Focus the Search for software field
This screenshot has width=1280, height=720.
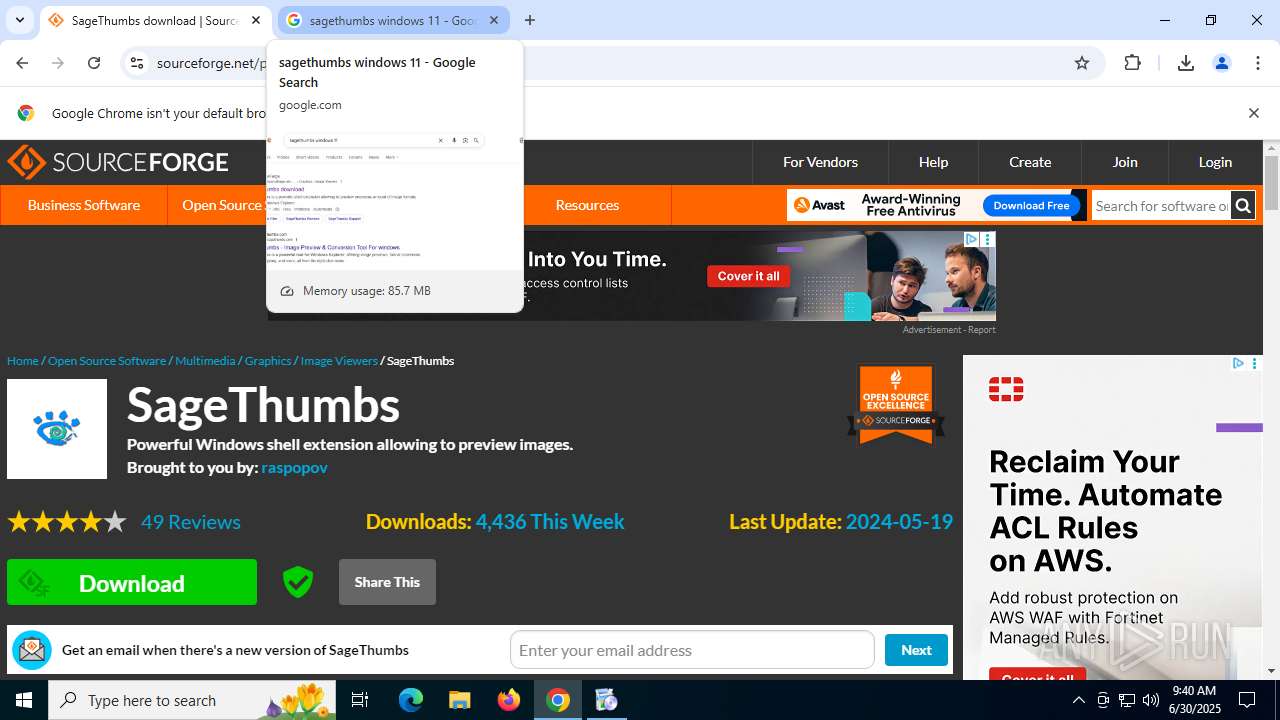point(1161,206)
